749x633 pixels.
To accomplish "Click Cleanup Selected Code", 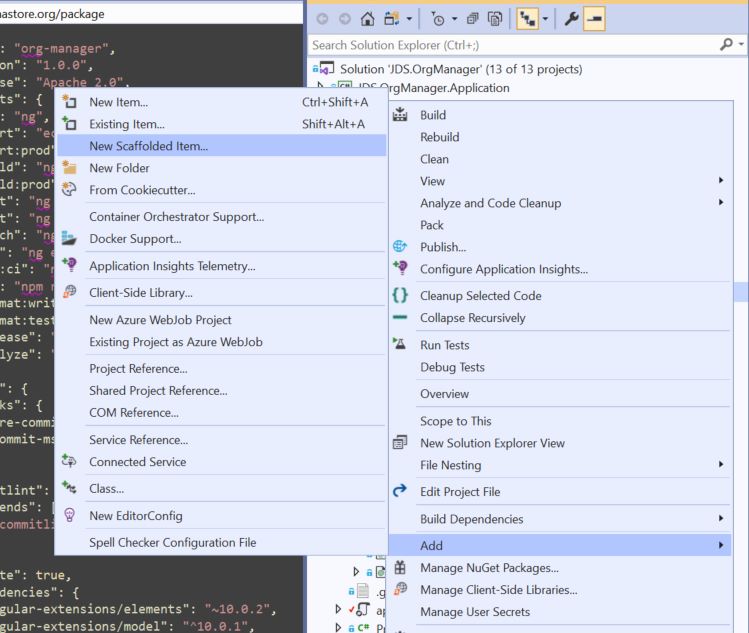I will [560, 296].
